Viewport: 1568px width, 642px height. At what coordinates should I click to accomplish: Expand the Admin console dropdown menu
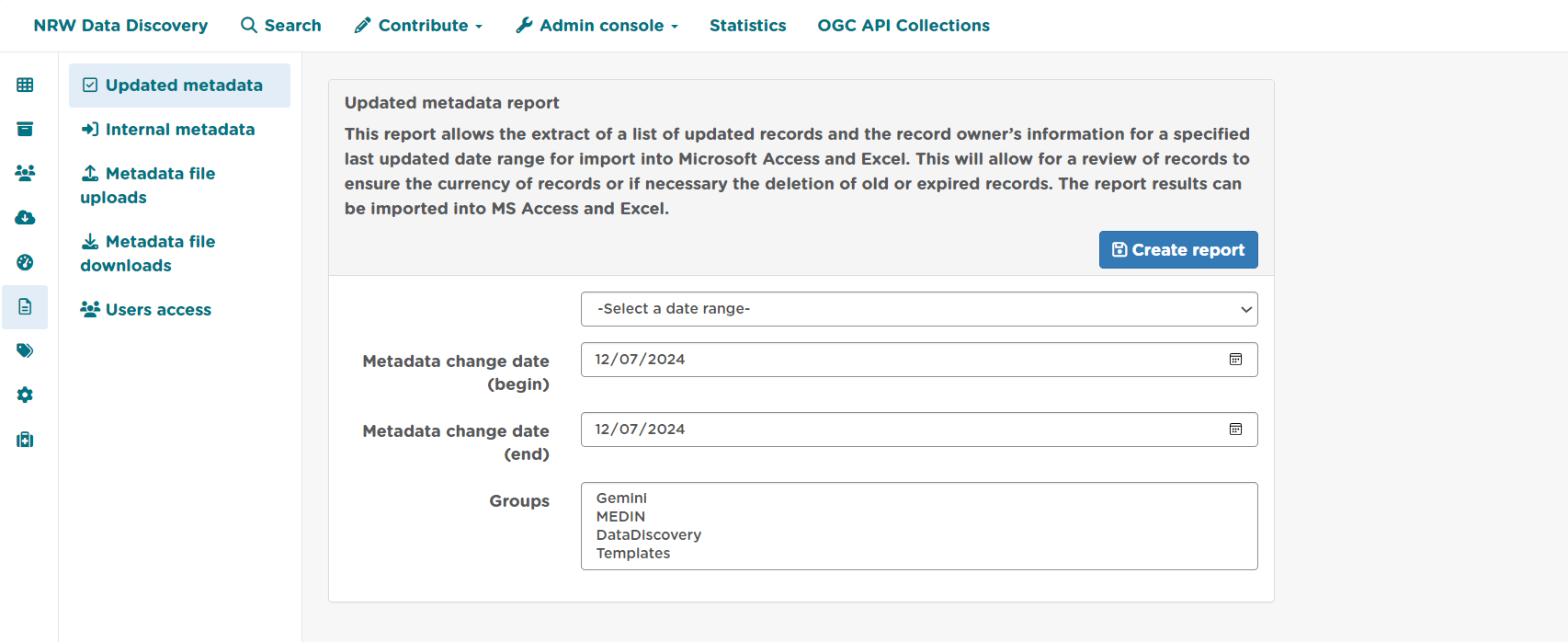click(x=597, y=25)
